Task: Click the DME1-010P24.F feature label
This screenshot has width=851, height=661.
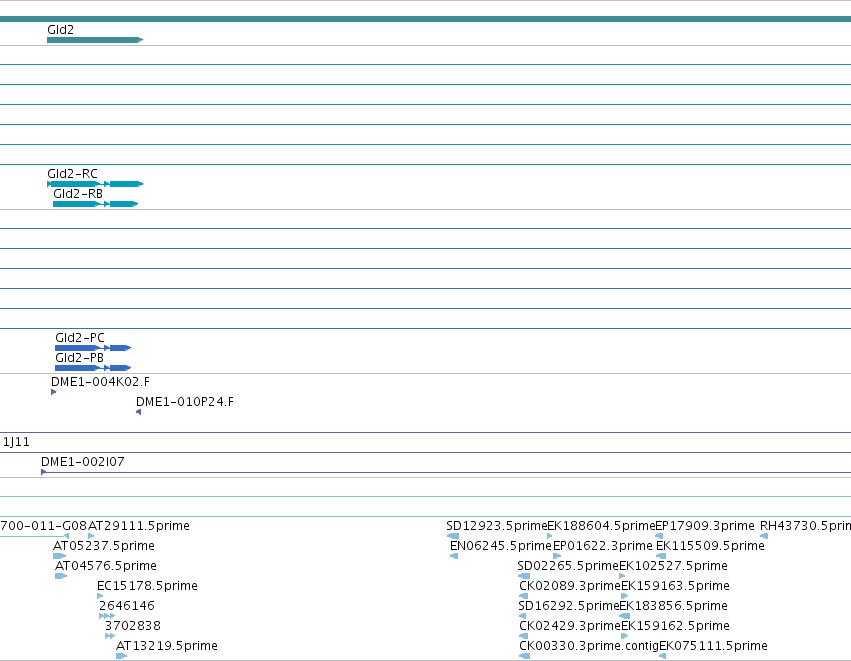Action: point(185,402)
